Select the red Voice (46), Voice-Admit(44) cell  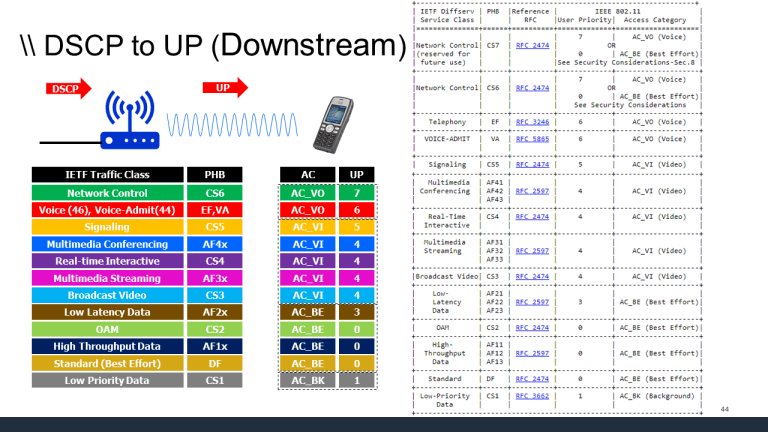108,210
